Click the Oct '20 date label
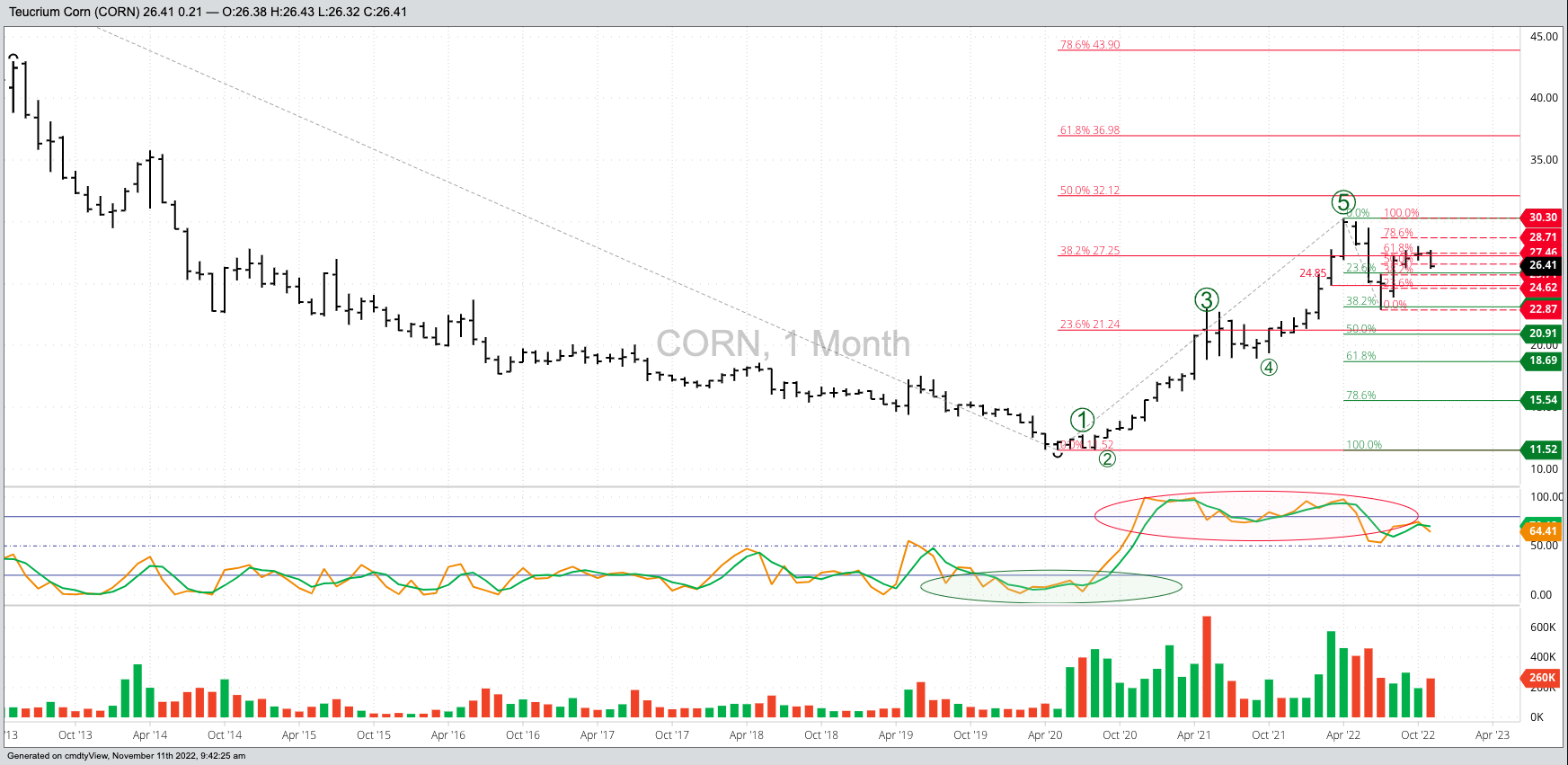The width and height of the screenshot is (1568, 765). tap(1120, 735)
